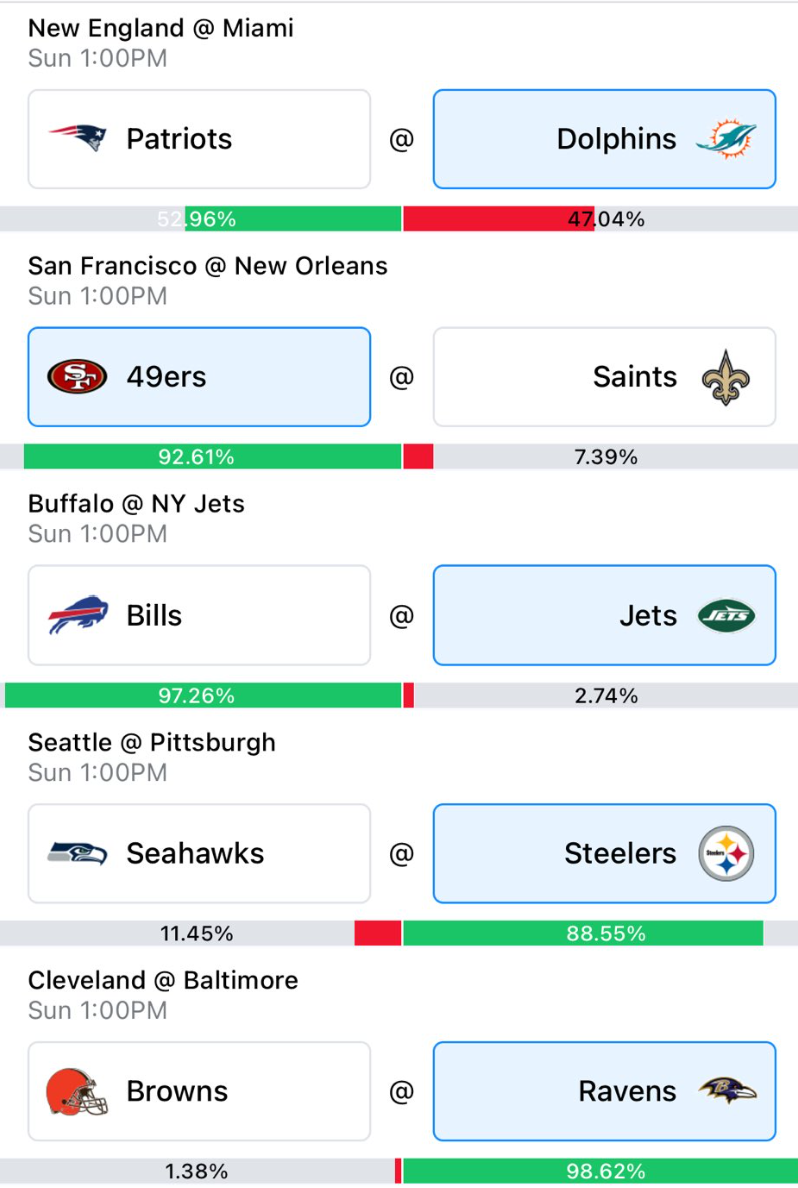798x1188 pixels.
Task: Pick Seahawks to win
Action: click(199, 853)
